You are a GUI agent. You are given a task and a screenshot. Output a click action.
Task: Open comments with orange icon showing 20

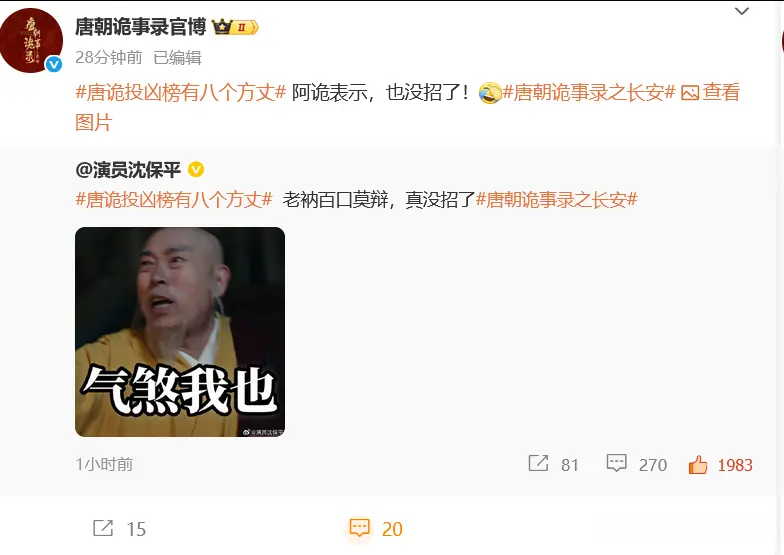[x=360, y=528]
